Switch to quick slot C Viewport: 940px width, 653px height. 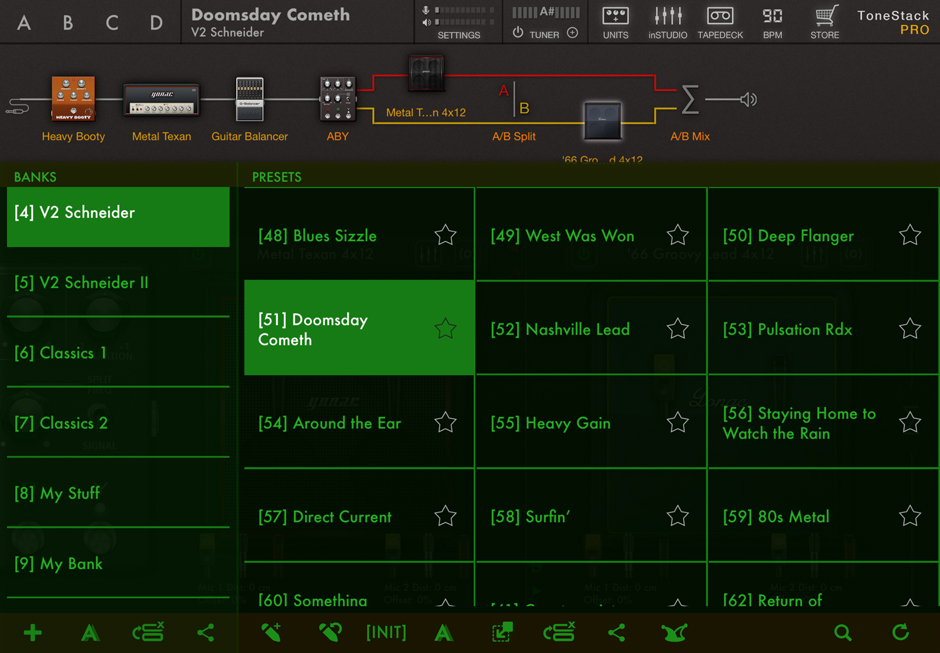[x=112, y=23]
